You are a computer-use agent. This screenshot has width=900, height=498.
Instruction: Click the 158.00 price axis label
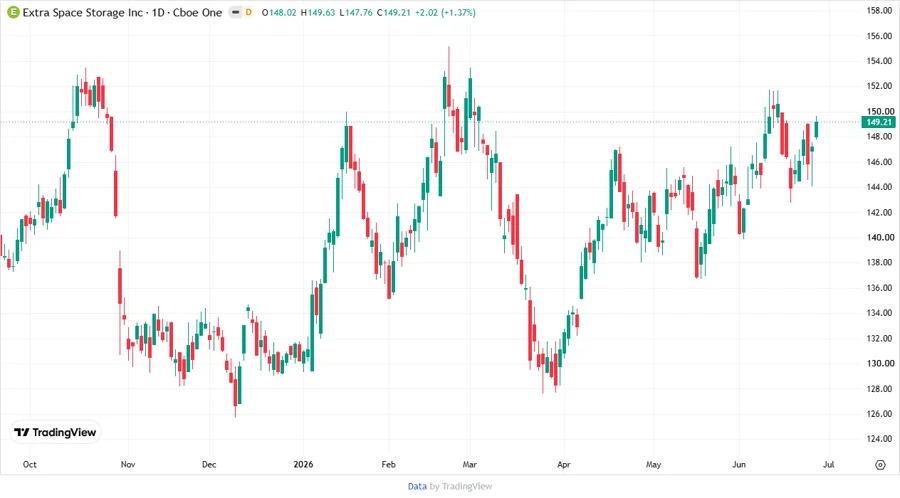click(x=879, y=10)
